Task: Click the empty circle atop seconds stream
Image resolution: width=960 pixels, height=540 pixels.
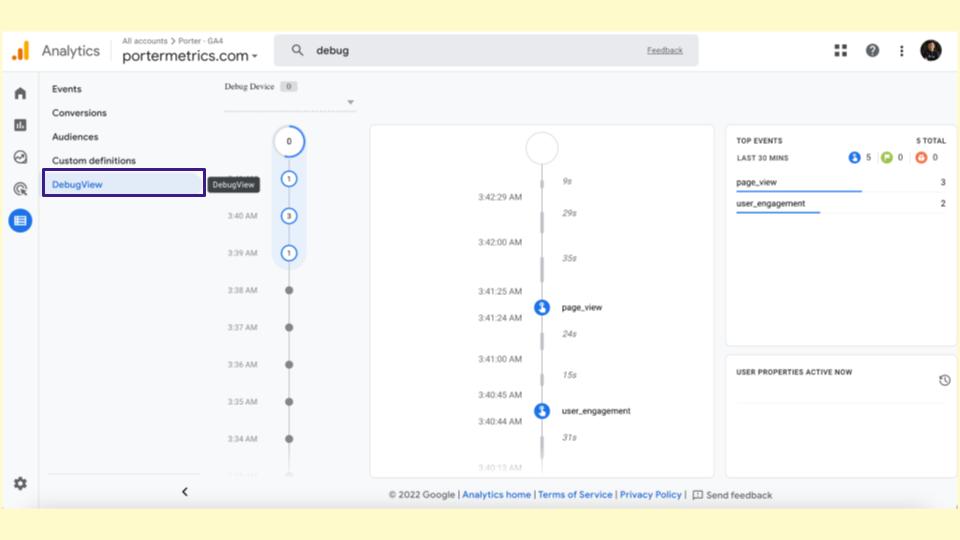Action: click(542, 148)
